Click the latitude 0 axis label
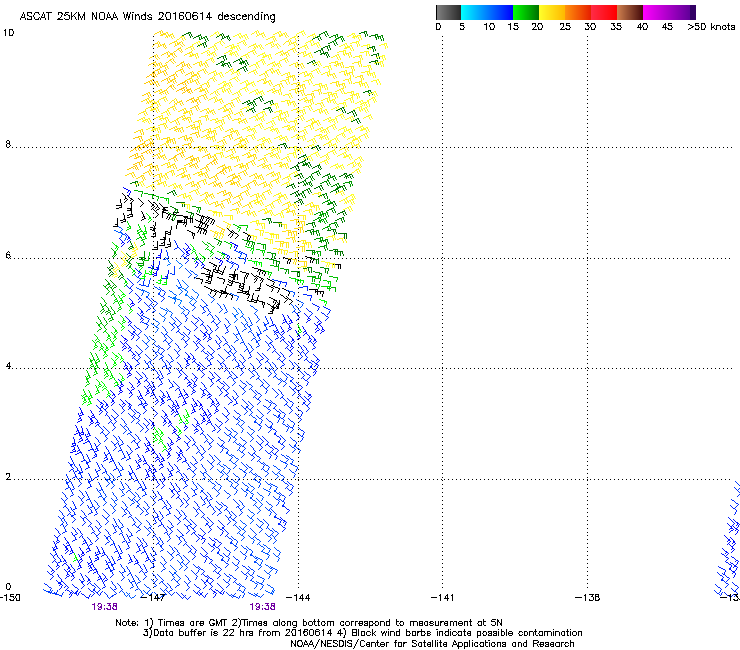This screenshot has height=650, width=740. (8, 587)
